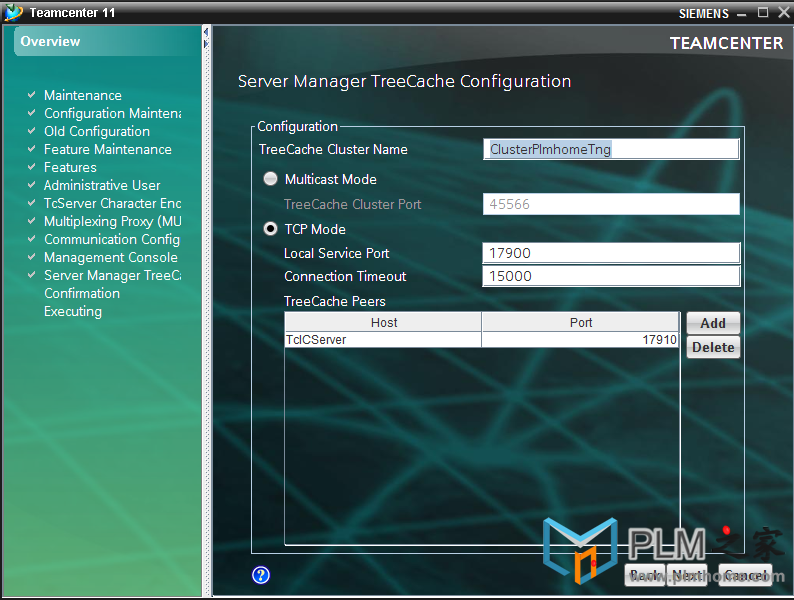The width and height of the screenshot is (794, 600).
Task: Select Executing step in sidebar
Action: [72, 311]
